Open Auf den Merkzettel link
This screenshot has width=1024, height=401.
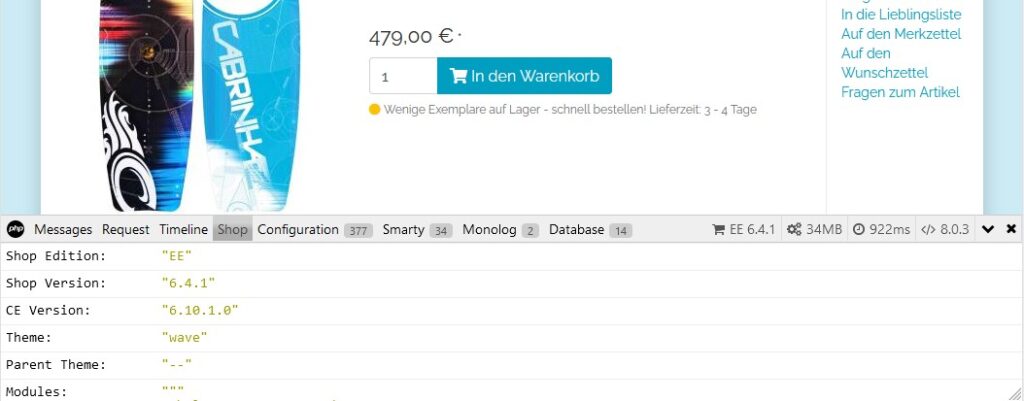[901, 34]
